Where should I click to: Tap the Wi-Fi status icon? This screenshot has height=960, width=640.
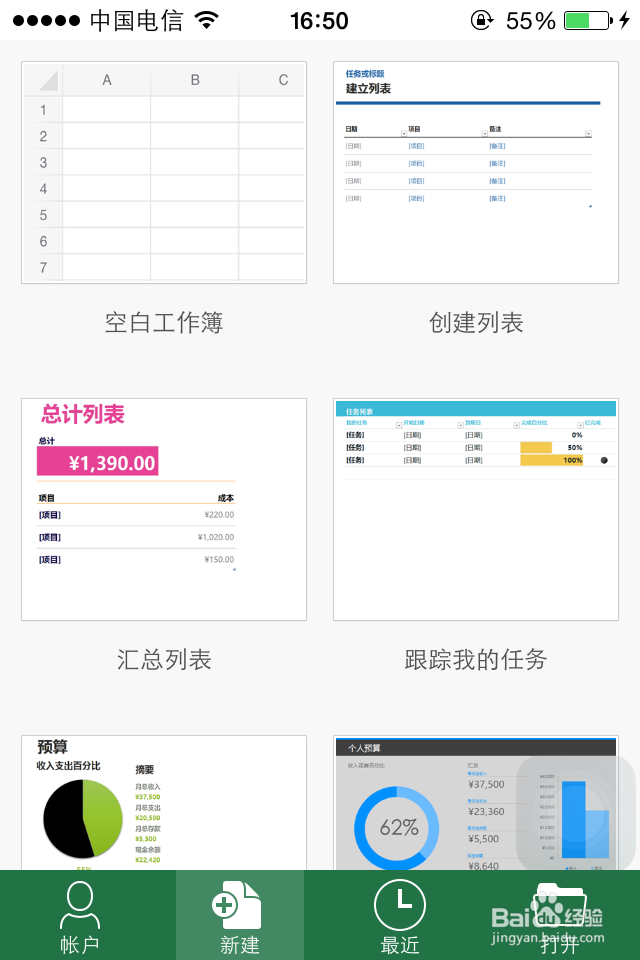coord(207,20)
